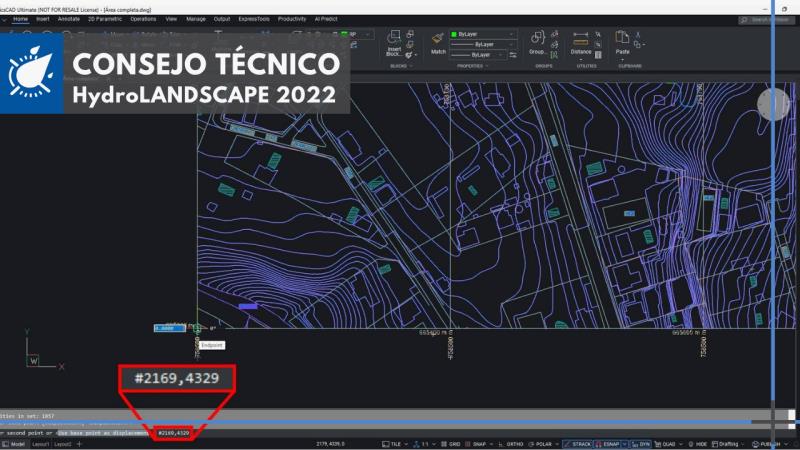Open the AI Predict ribbon tab
800x450 pixels.
[x=326, y=19]
